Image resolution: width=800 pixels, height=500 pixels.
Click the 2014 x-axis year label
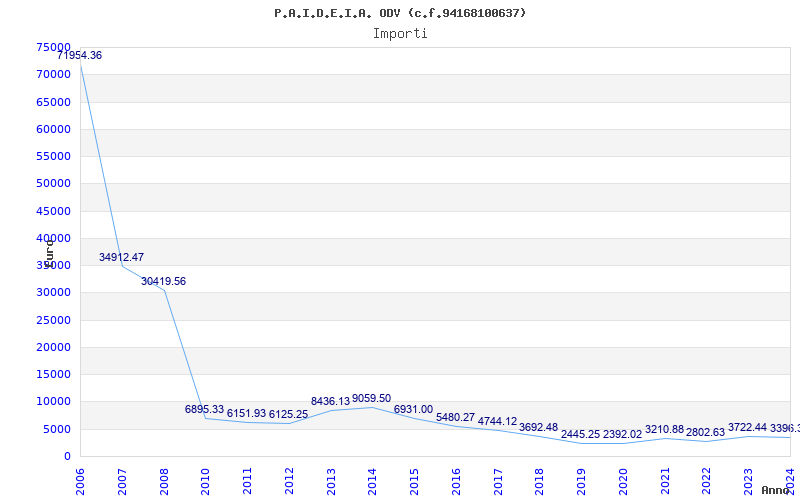click(x=372, y=481)
